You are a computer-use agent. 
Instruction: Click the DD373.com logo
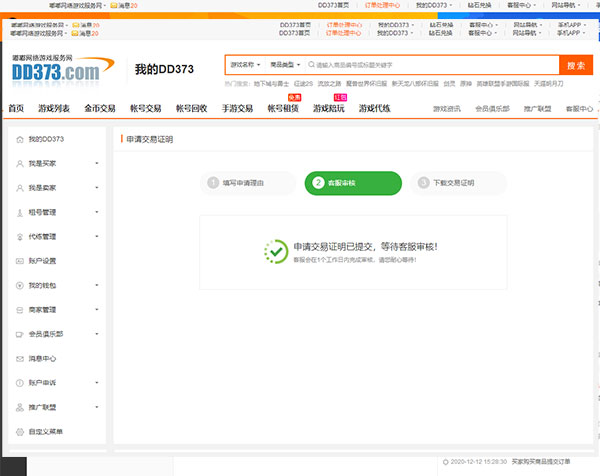(57, 69)
